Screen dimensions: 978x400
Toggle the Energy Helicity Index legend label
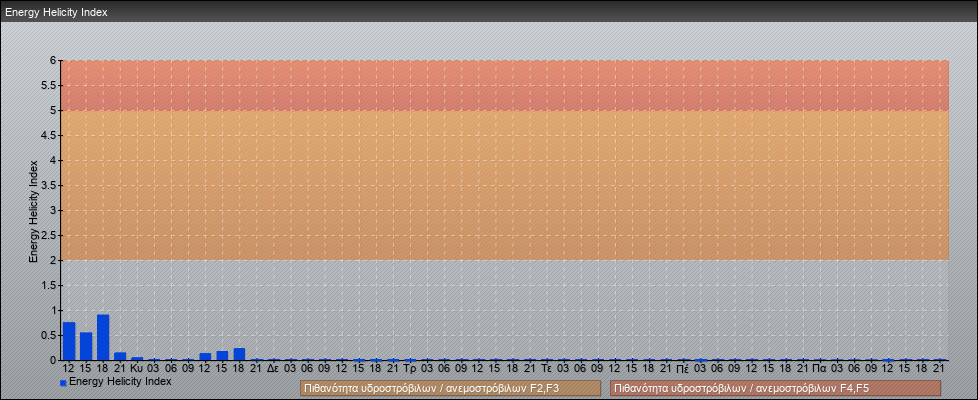(x=120, y=381)
